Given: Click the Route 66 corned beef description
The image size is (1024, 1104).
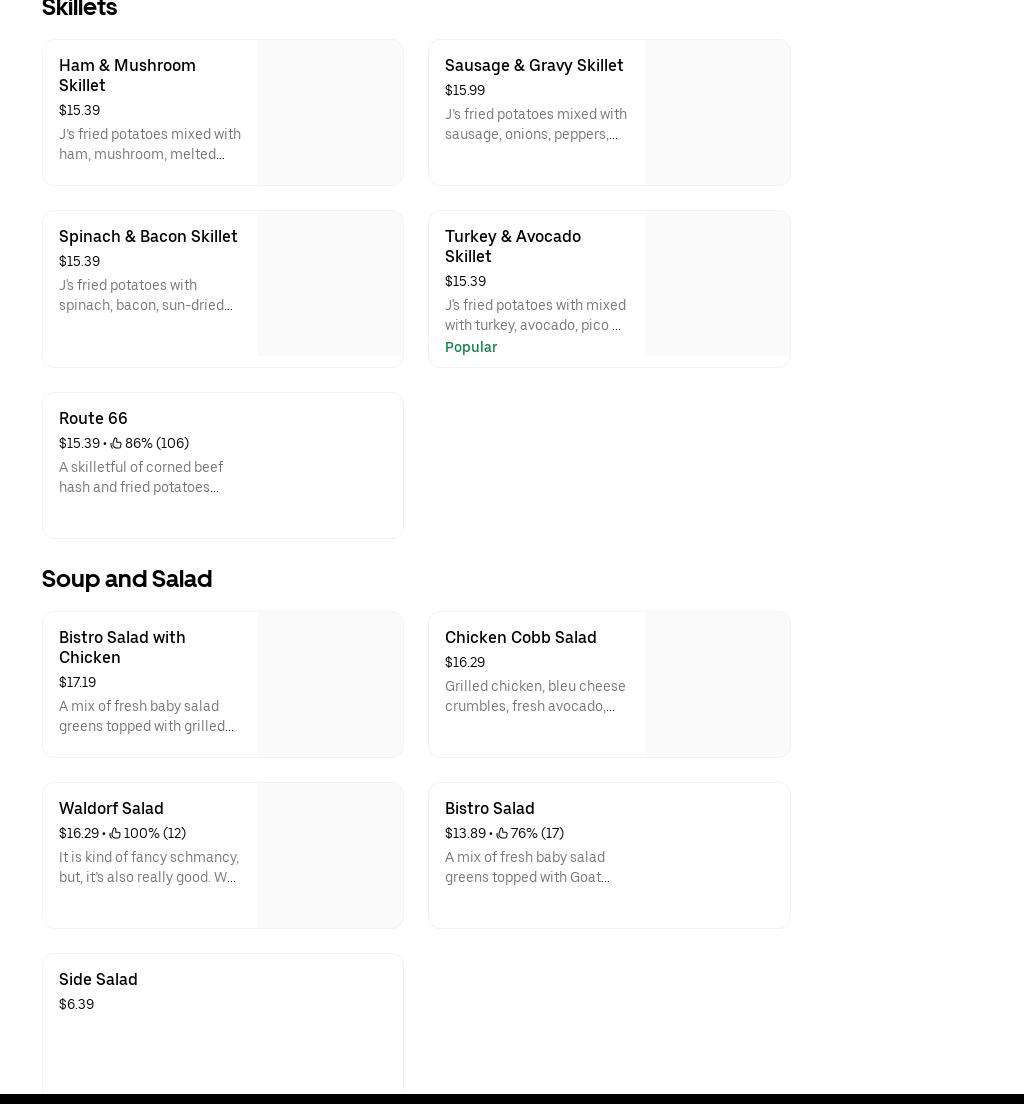Looking at the screenshot, I should (141, 477).
